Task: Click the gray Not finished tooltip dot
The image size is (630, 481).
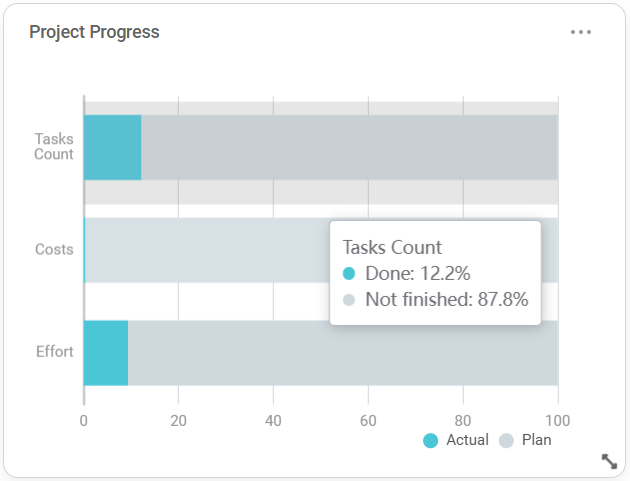Action: (x=349, y=299)
